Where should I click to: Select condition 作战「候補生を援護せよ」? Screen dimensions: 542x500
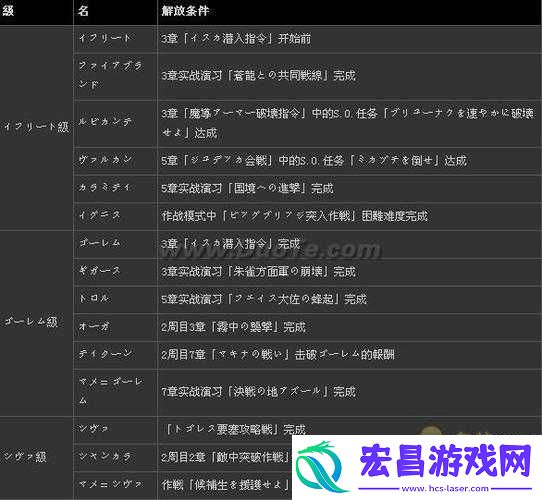click(226, 485)
